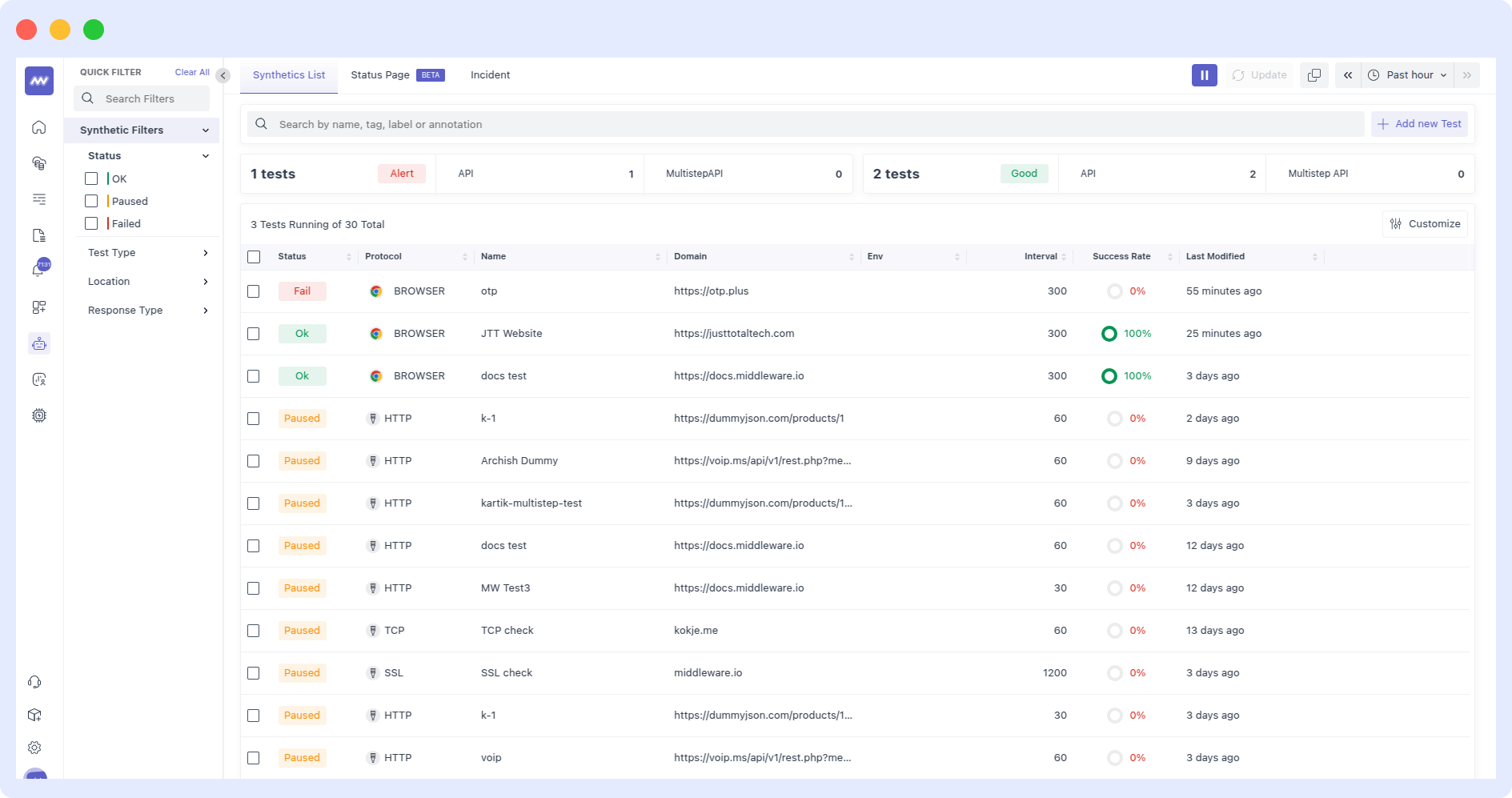Select the checkbox next to the otp test
Screen dimensions: 1512x798
click(254, 291)
